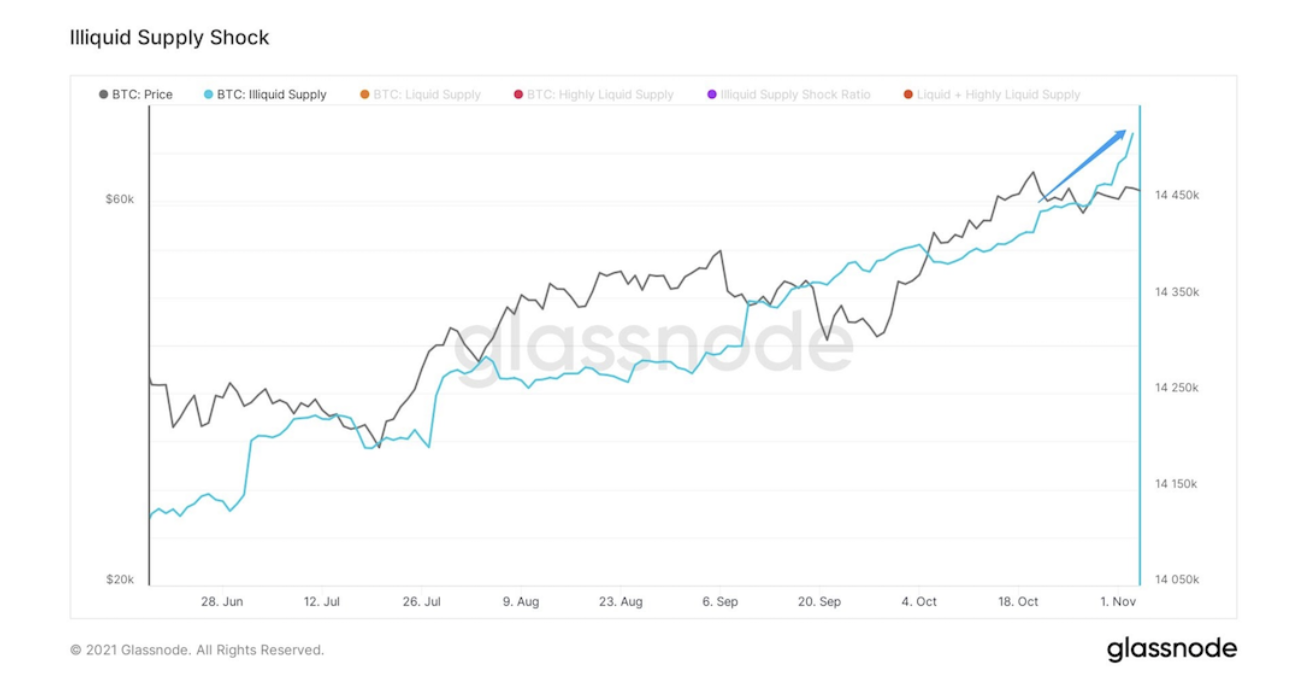This screenshot has height=694, width=1300.
Task: Click the $60k price axis label
Action: [x=119, y=200]
